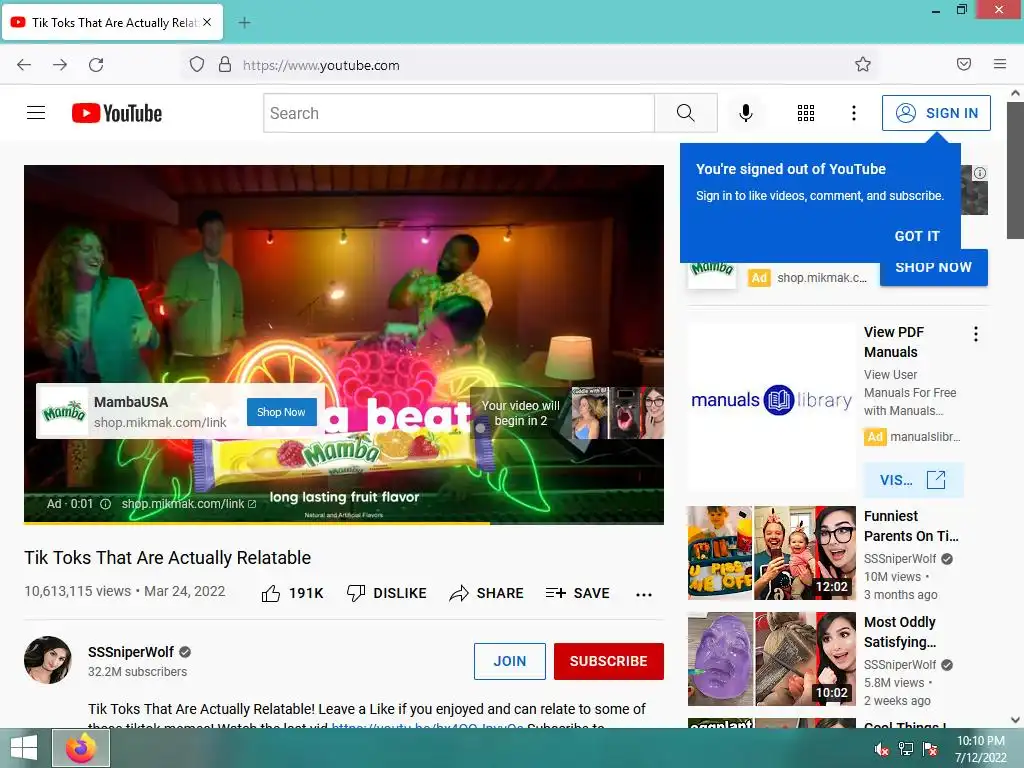This screenshot has width=1024, height=768.
Task: Reload the page
Action: pos(96,65)
